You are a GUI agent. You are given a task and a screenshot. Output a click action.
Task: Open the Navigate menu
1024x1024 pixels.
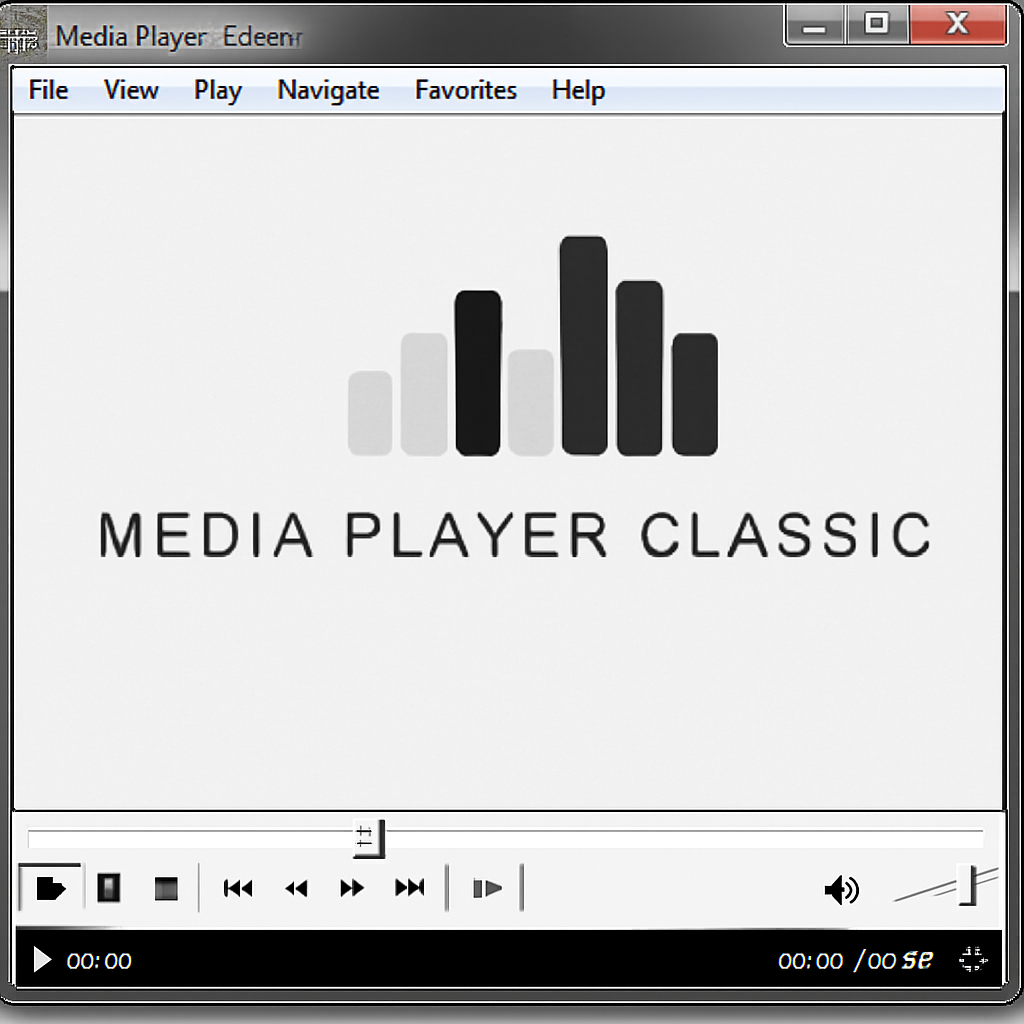tap(328, 90)
